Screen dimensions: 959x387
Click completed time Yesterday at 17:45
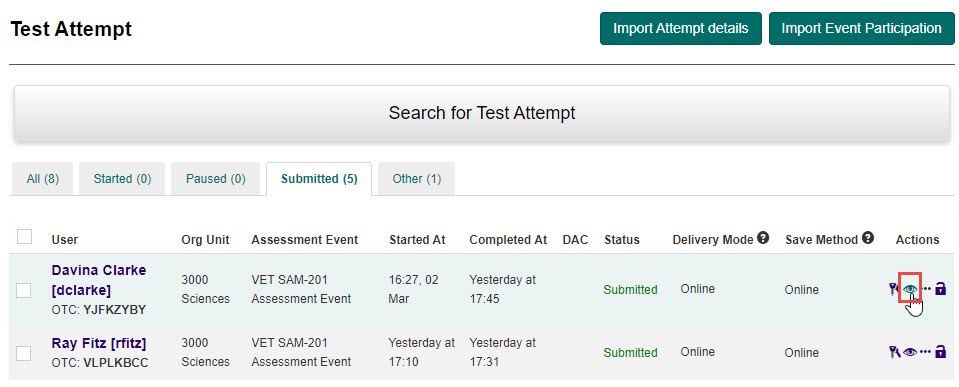[x=502, y=289]
